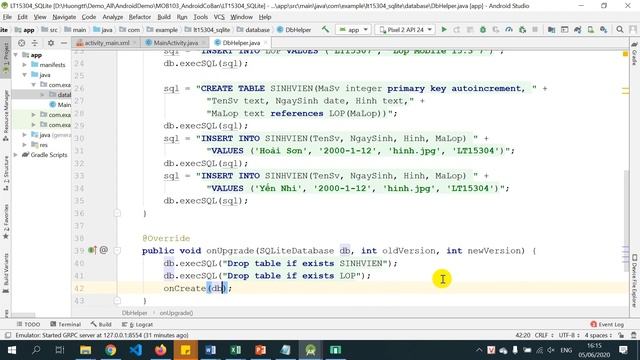Click the Stop app square icon
Image resolution: width=640 pixels, height=360 pixels.
(x=535, y=29)
